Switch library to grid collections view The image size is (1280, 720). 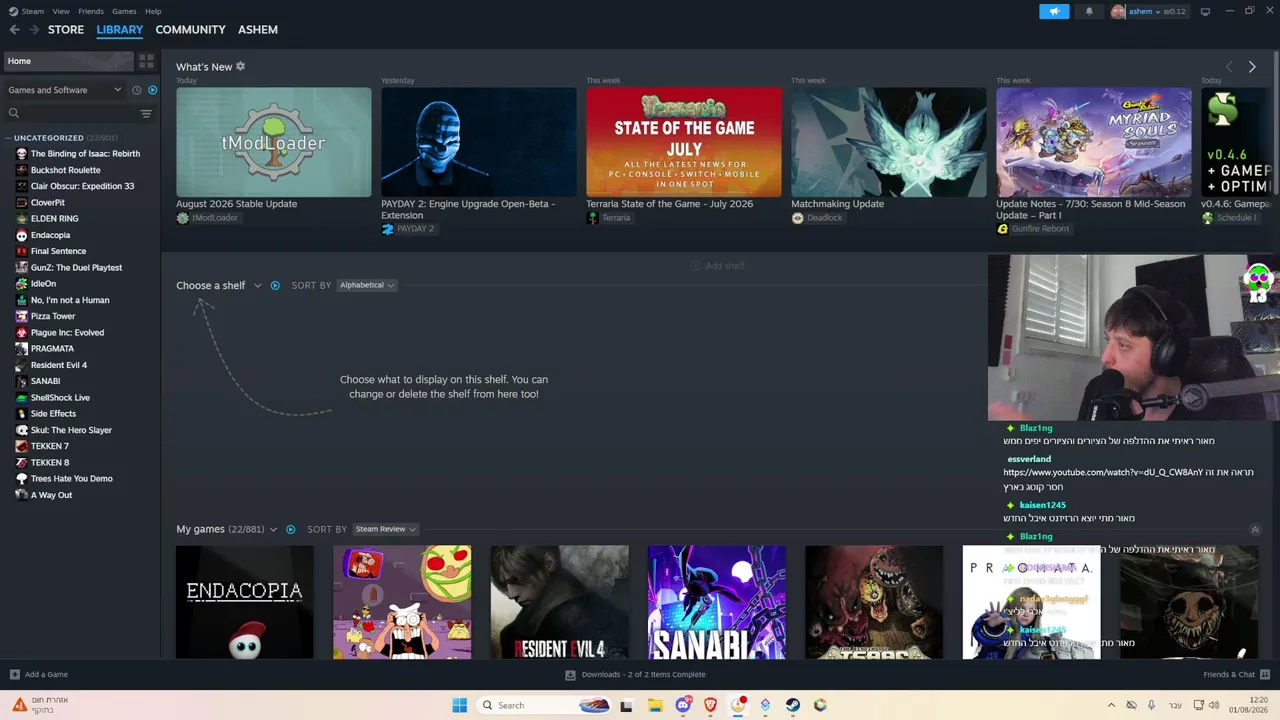(x=146, y=61)
